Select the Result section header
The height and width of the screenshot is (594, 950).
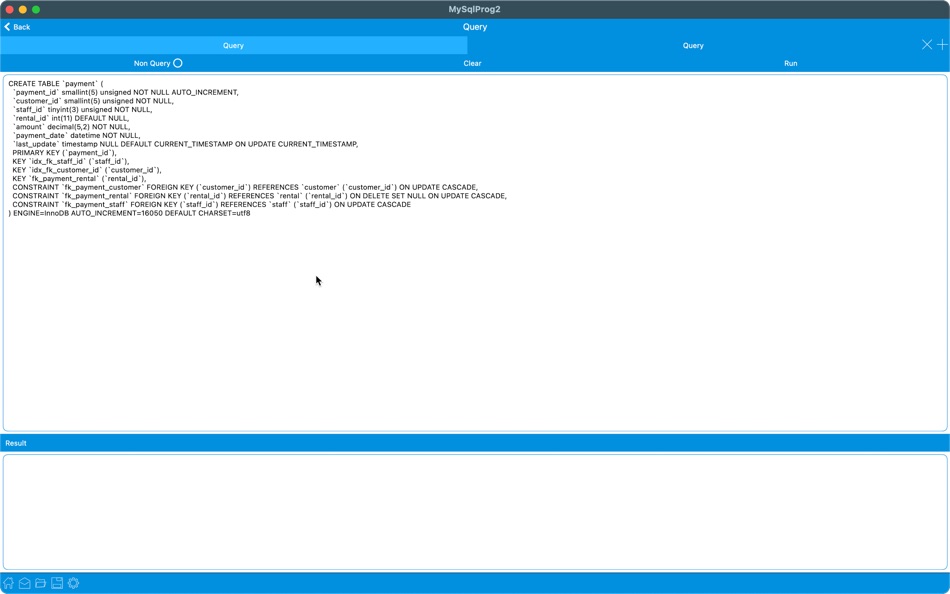click(18, 443)
